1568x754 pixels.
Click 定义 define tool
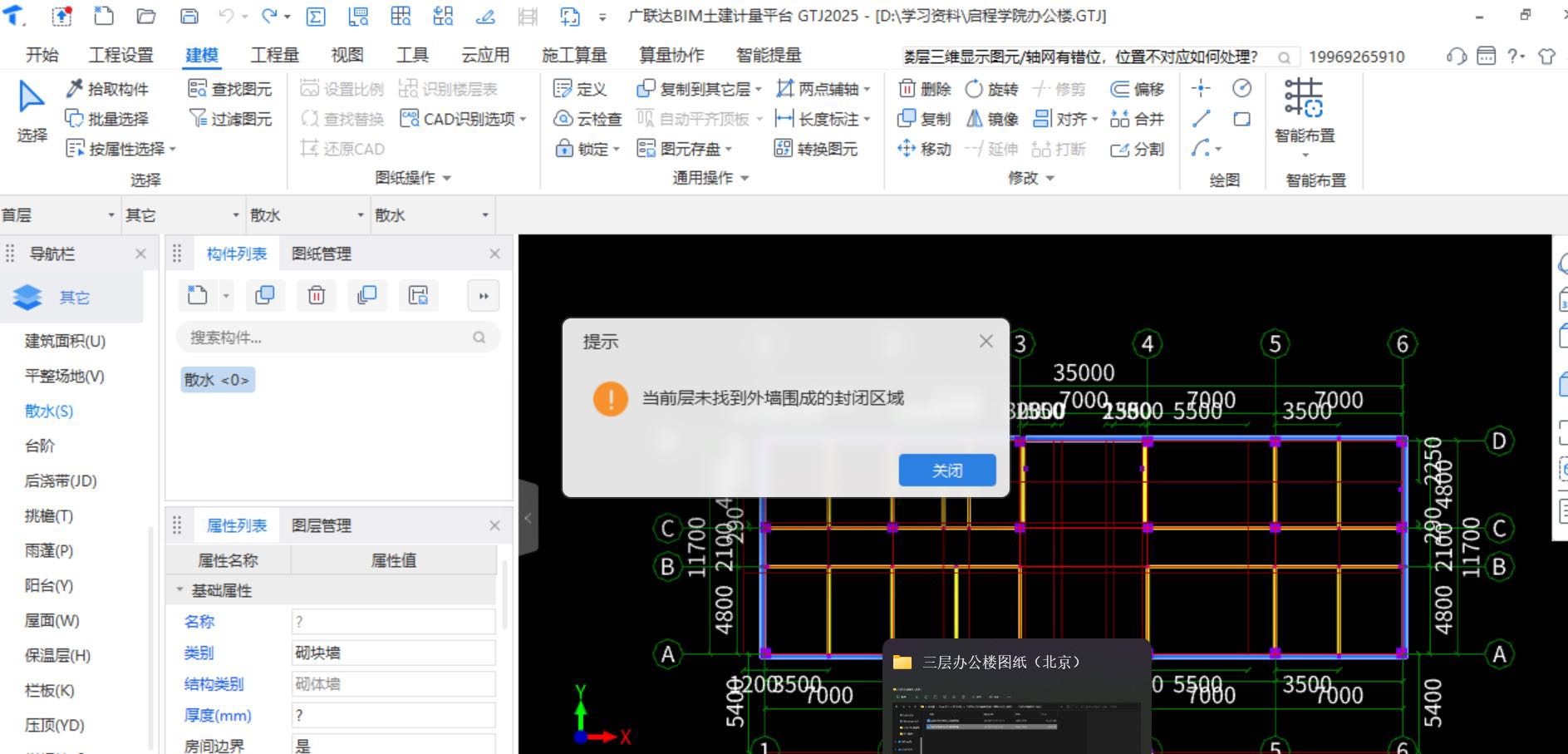(x=580, y=89)
